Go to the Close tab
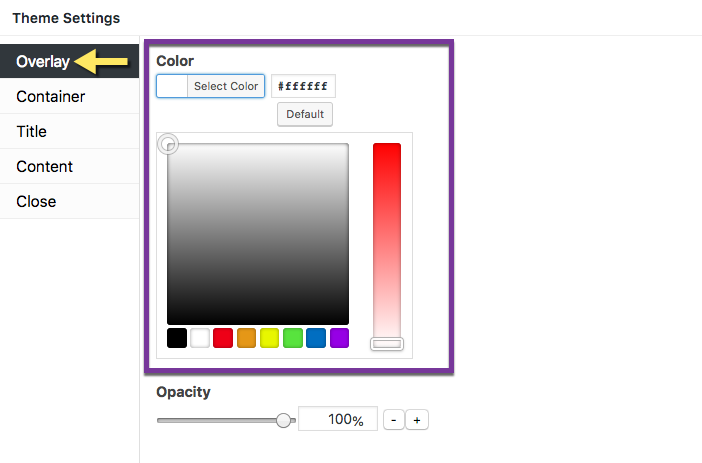The width and height of the screenshot is (702, 463). coord(69,201)
